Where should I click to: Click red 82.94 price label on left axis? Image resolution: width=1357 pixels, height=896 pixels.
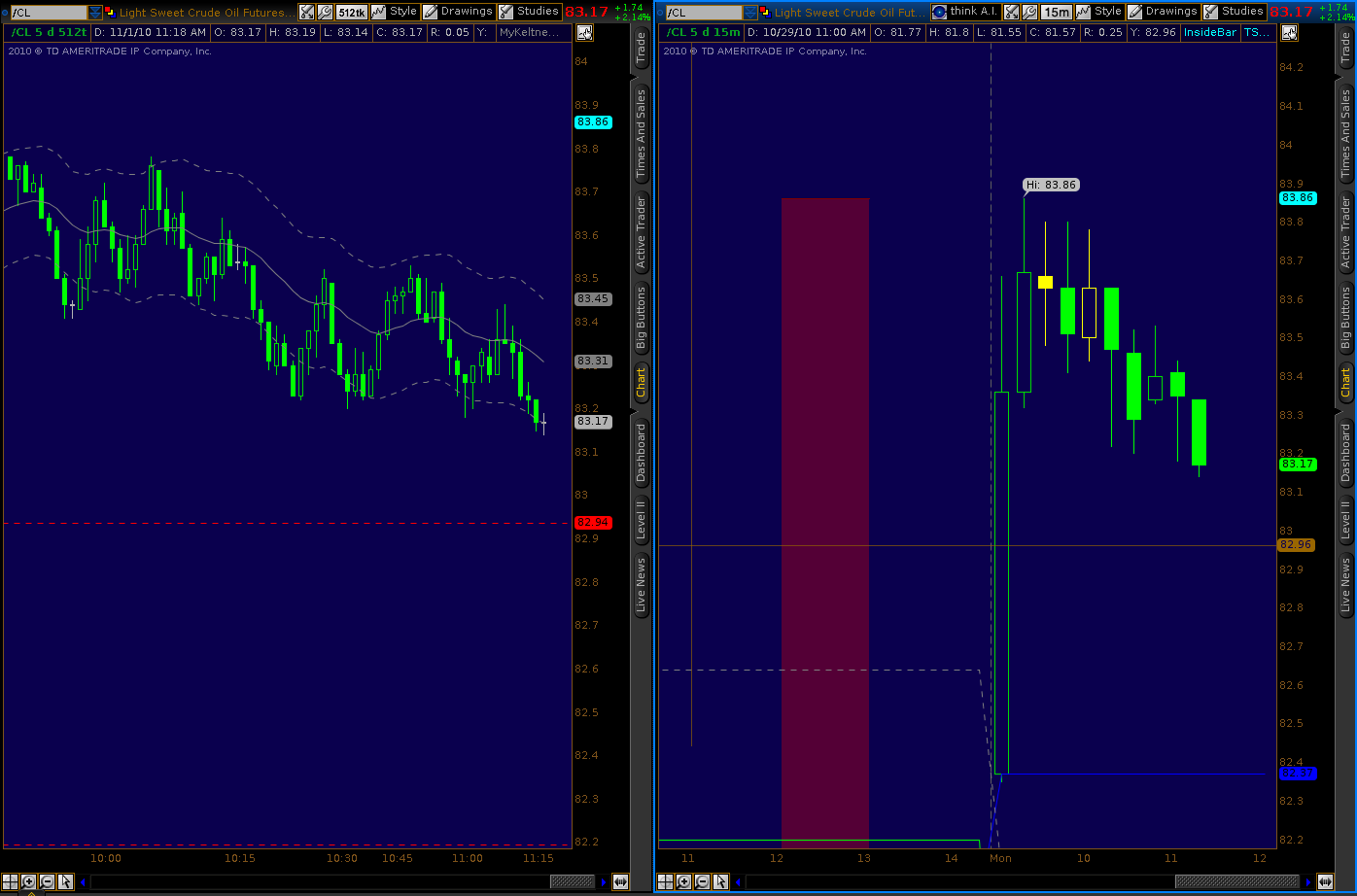(593, 523)
